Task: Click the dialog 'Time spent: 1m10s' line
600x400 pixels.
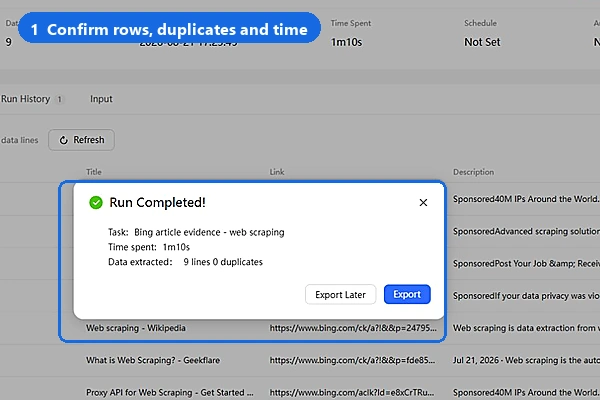Action: [149, 247]
